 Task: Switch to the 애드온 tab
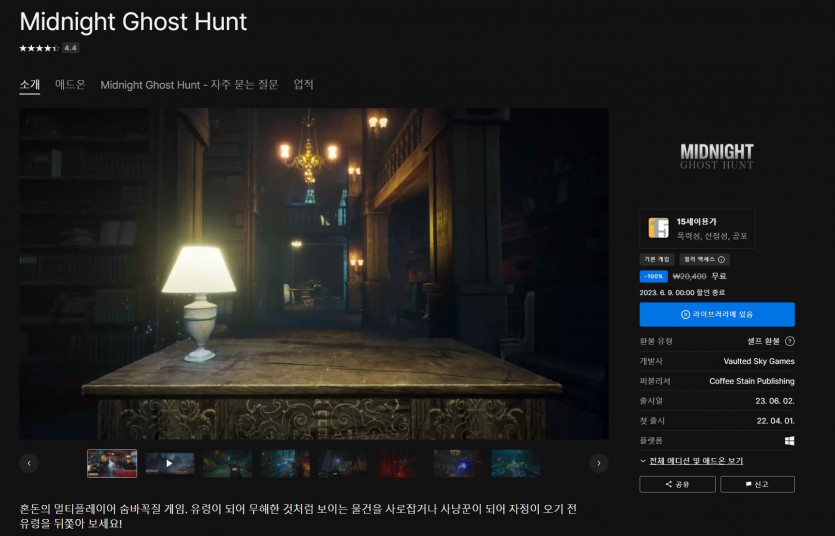point(70,85)
